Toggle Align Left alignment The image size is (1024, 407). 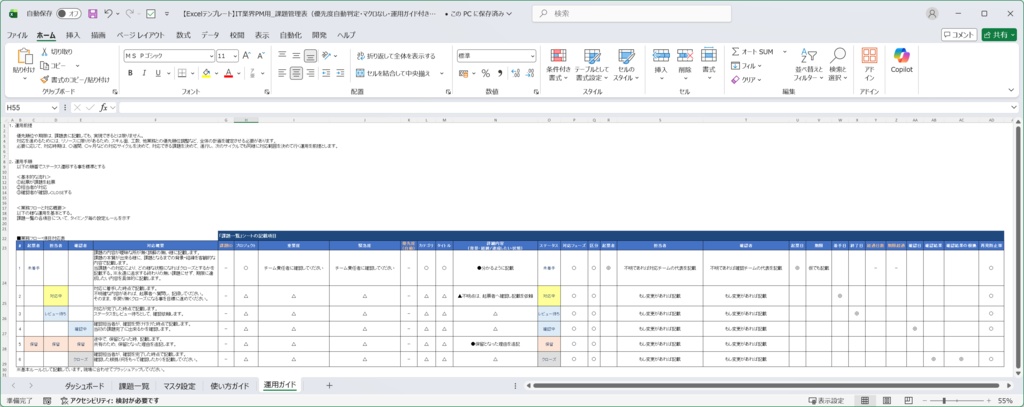coord(282,73)
